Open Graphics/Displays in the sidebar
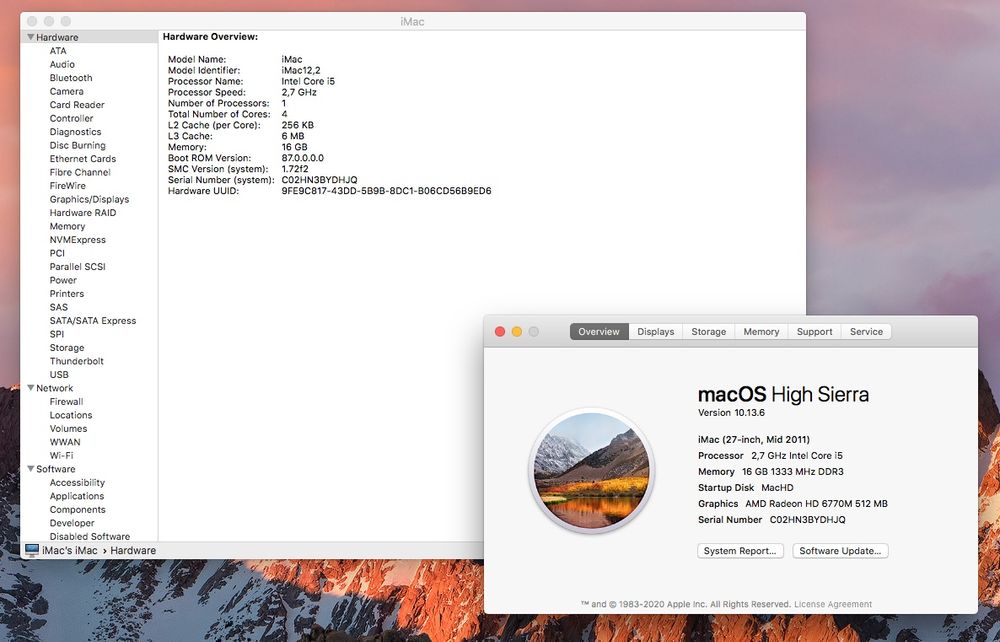Image resolution: width=1000 pixels, height=642 pixels. [89, 200]
